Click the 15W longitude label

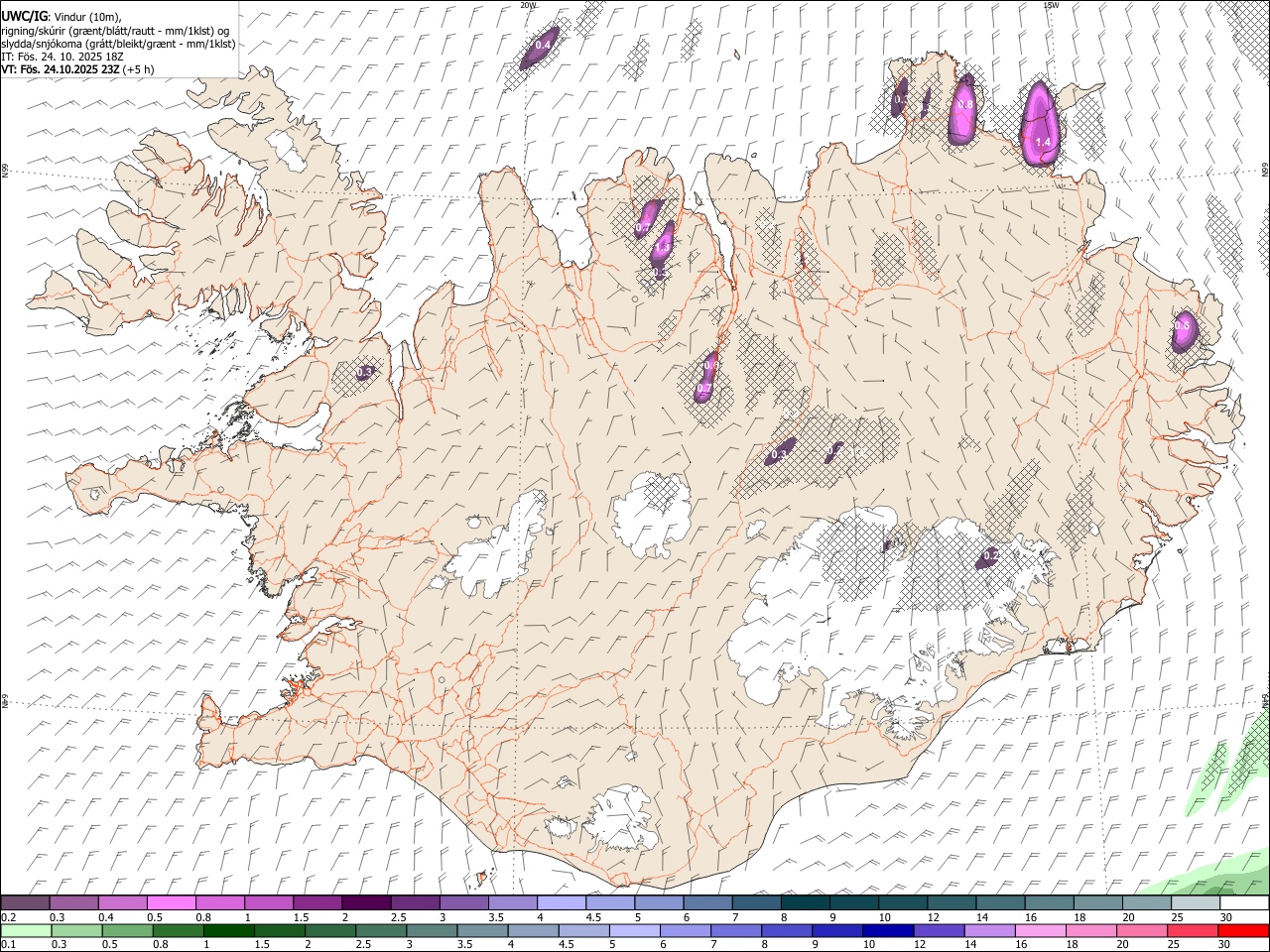click(x=1051, y=5)
